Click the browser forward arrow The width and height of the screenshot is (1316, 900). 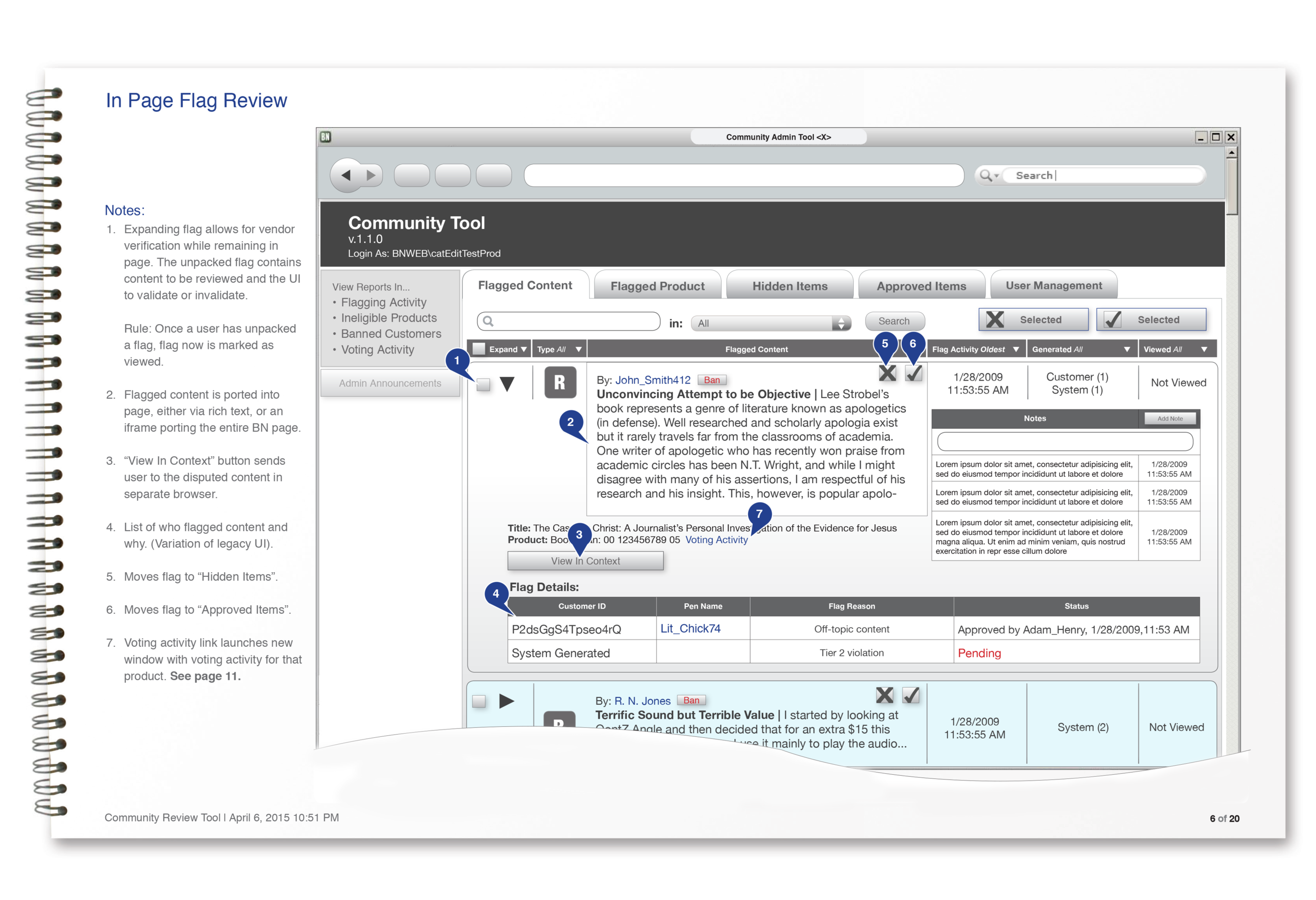371,175
